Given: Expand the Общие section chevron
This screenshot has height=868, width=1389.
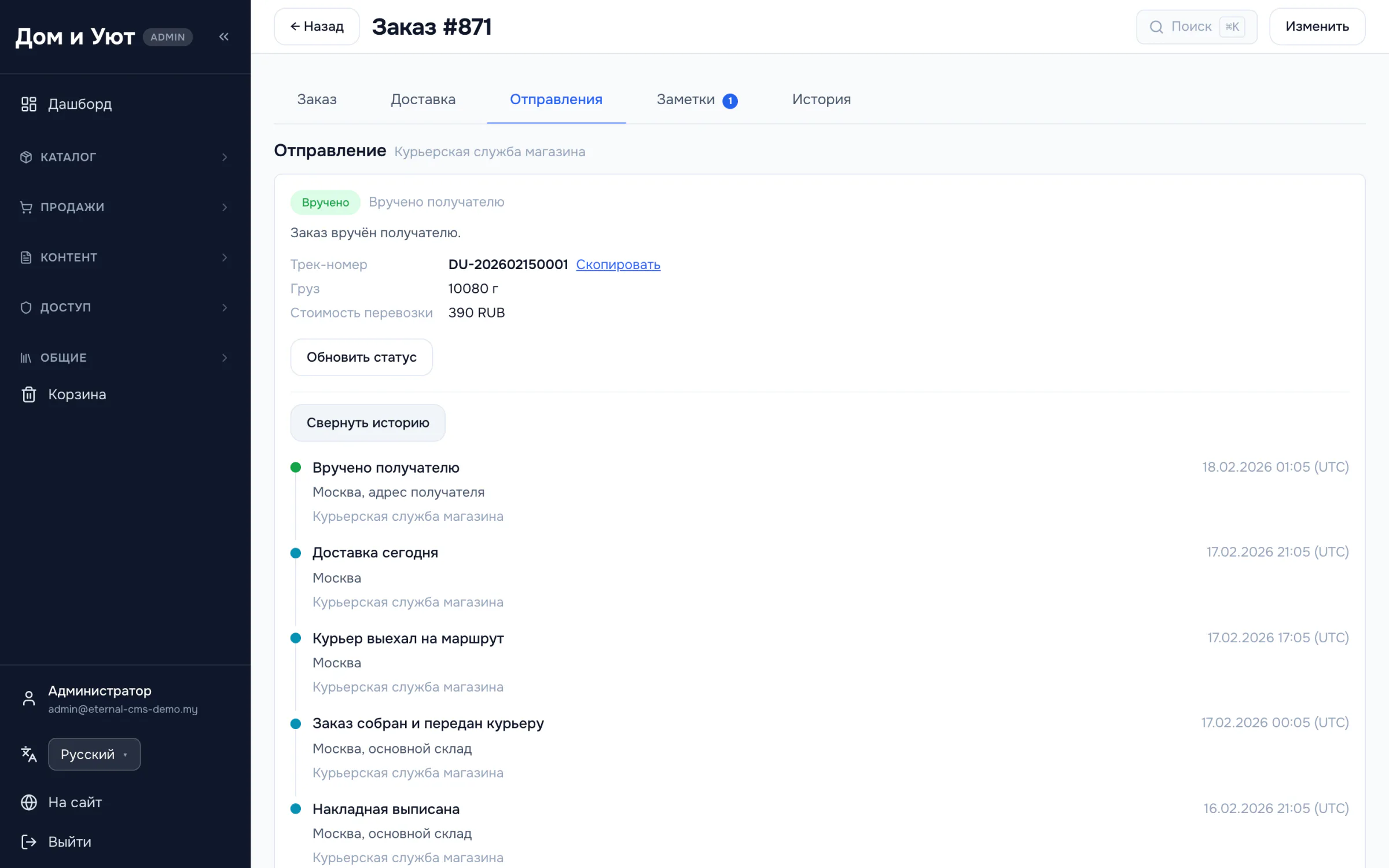Looking at the screenshot, I should 225,358.
